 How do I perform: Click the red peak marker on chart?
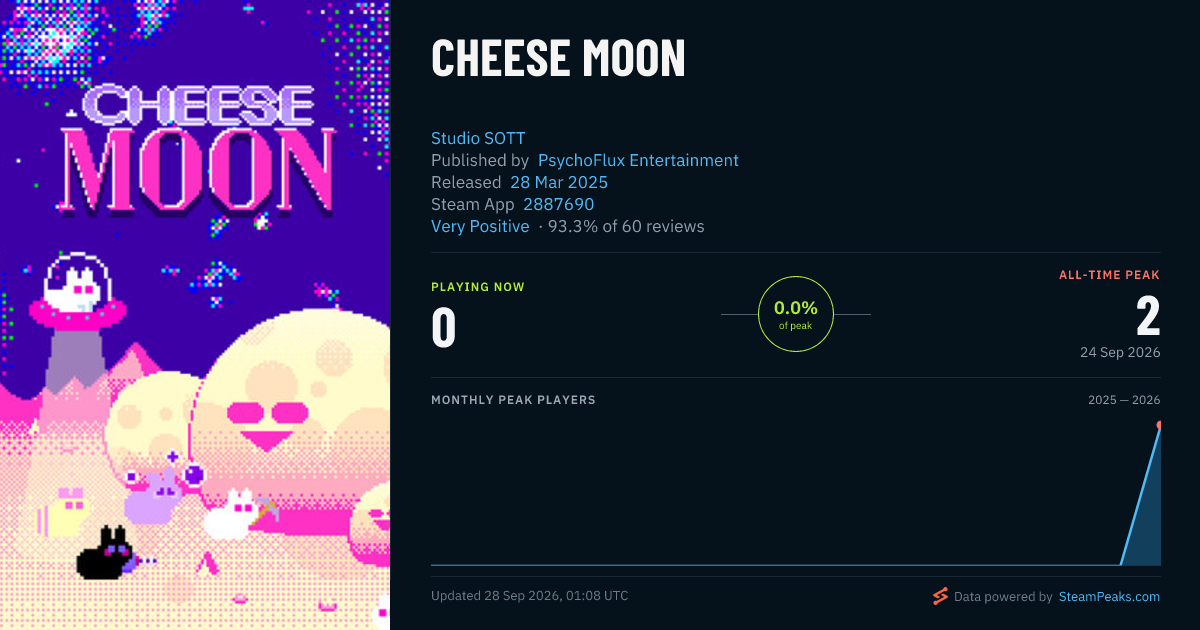pyautogui.click(x=1160, y=425)
